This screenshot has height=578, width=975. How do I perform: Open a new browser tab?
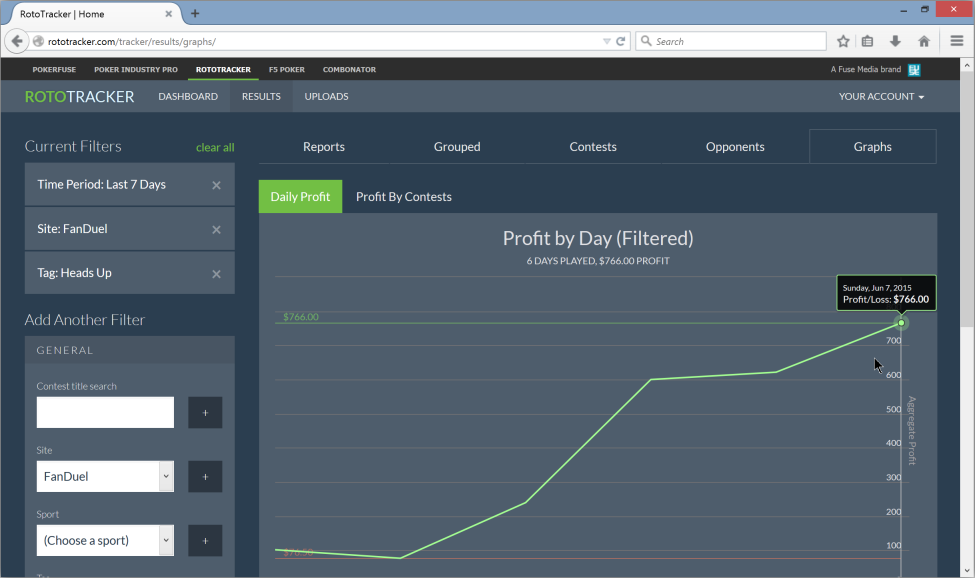[195, 14]
